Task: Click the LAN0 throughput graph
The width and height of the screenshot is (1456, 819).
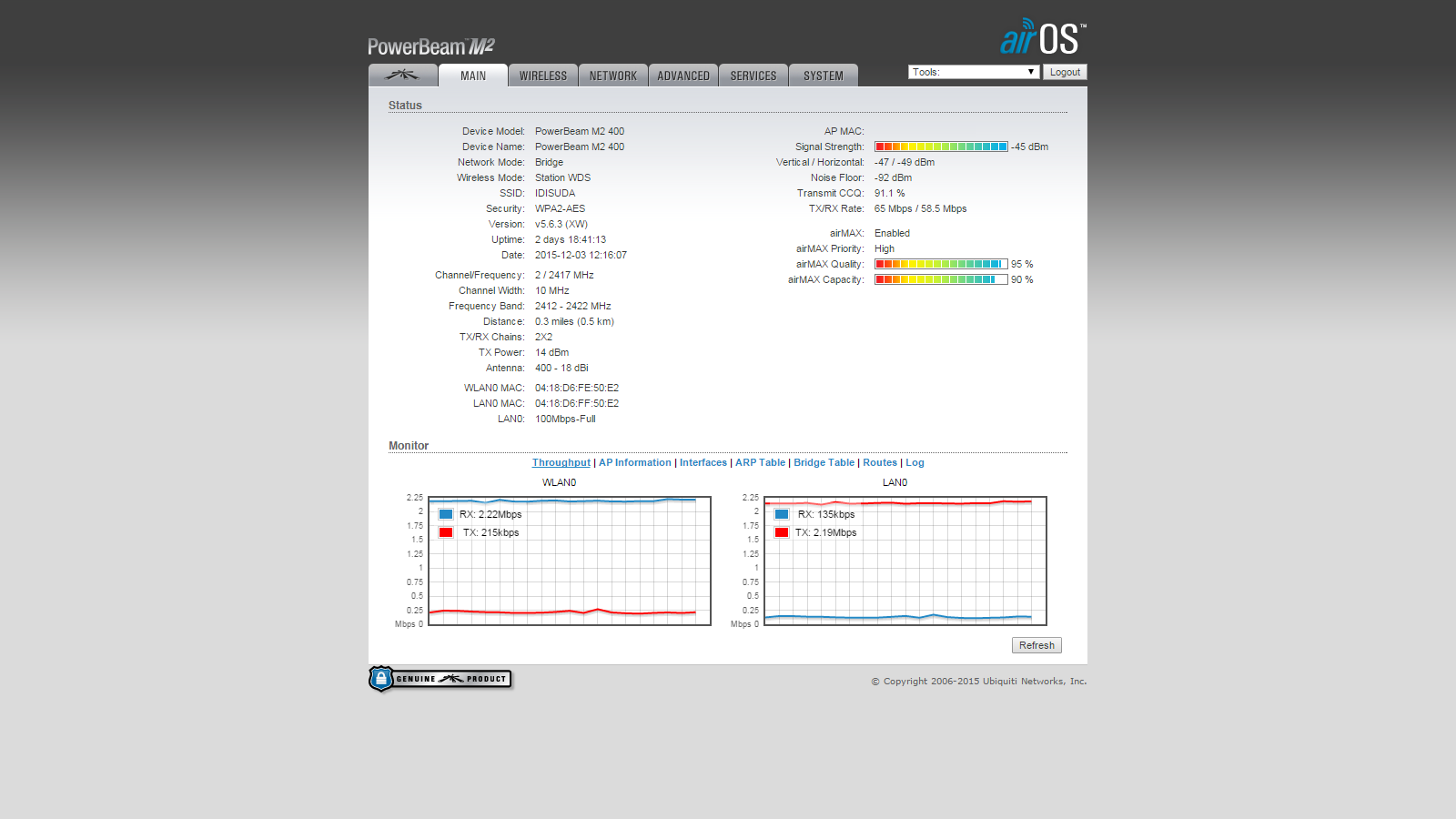Action: [905, 561]
